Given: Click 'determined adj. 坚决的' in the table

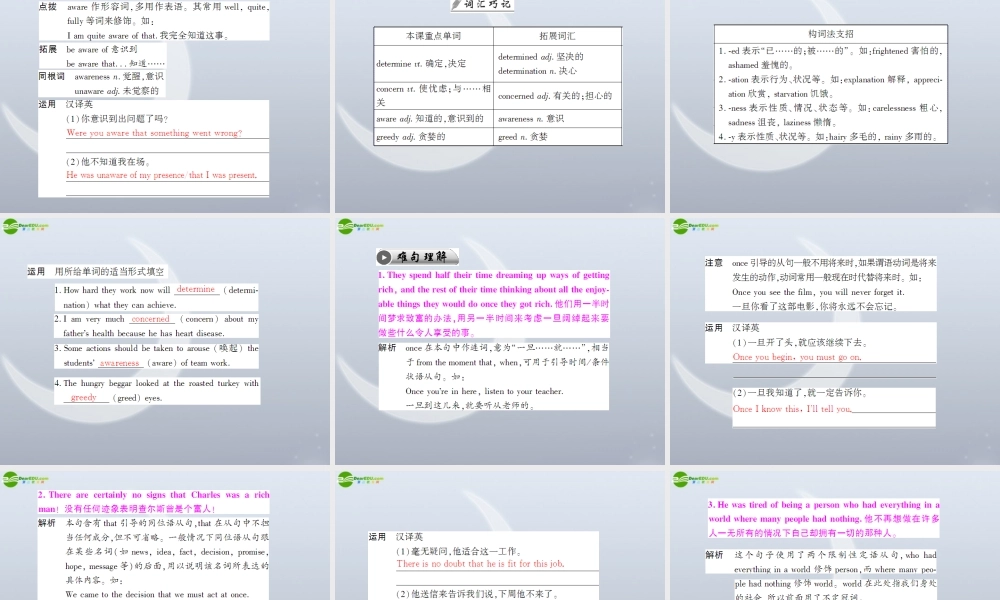Looking at the screenshot, I should click(x=540, y=57).
